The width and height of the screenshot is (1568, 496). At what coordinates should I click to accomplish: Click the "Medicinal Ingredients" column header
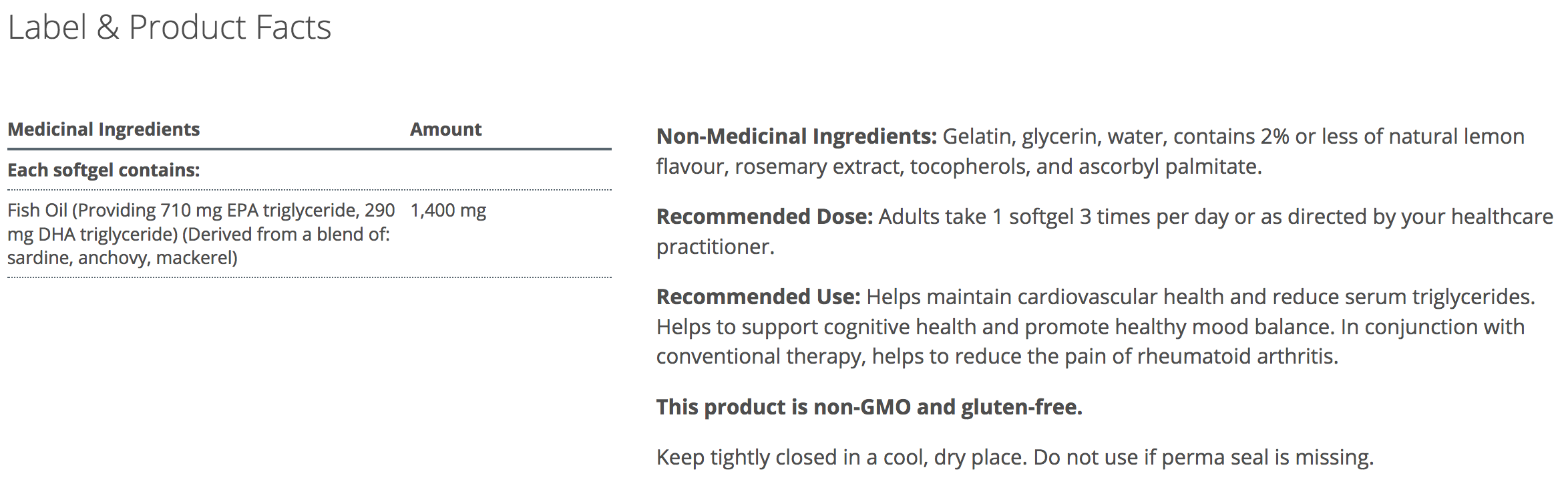pyautogui.click(x=104, y=129)
